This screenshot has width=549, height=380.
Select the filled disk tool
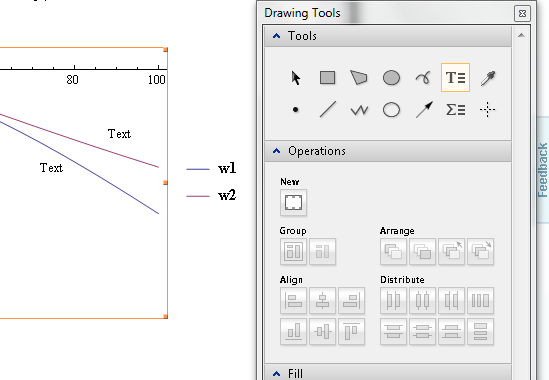[x=391, y=78]
